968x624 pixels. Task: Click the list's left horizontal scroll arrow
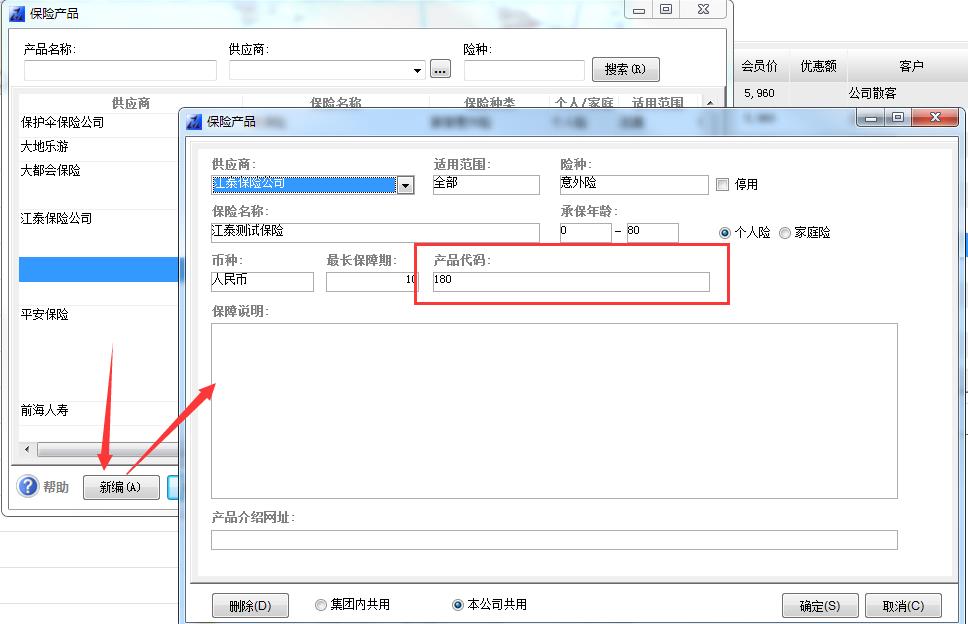click(x=27, y=450)
